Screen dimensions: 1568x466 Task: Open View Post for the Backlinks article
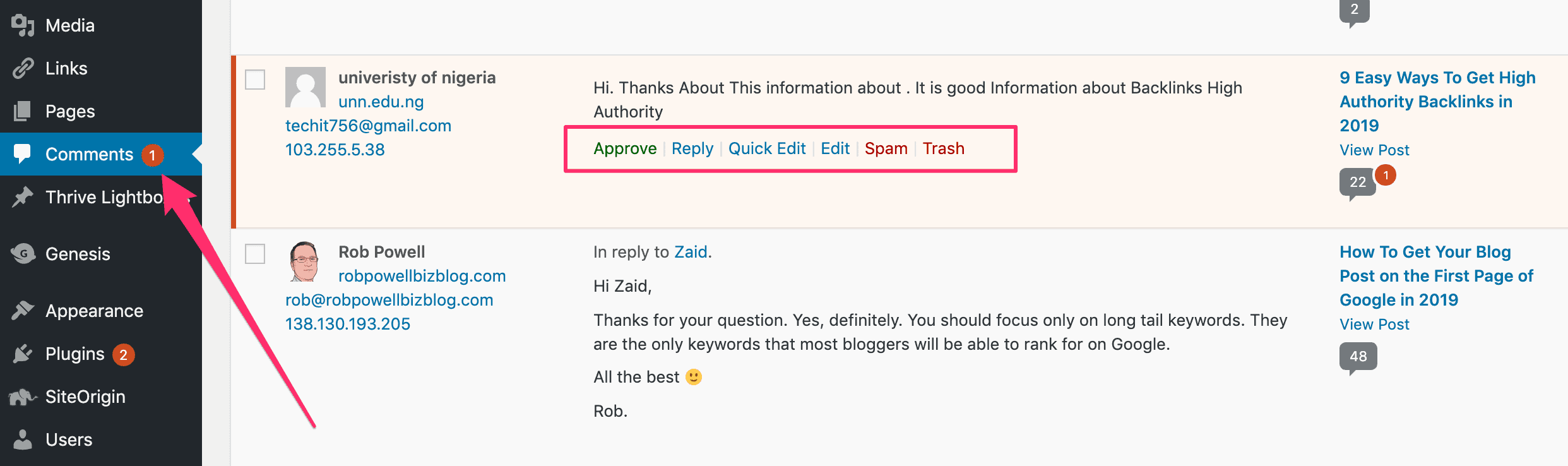tap(1374, 150)
